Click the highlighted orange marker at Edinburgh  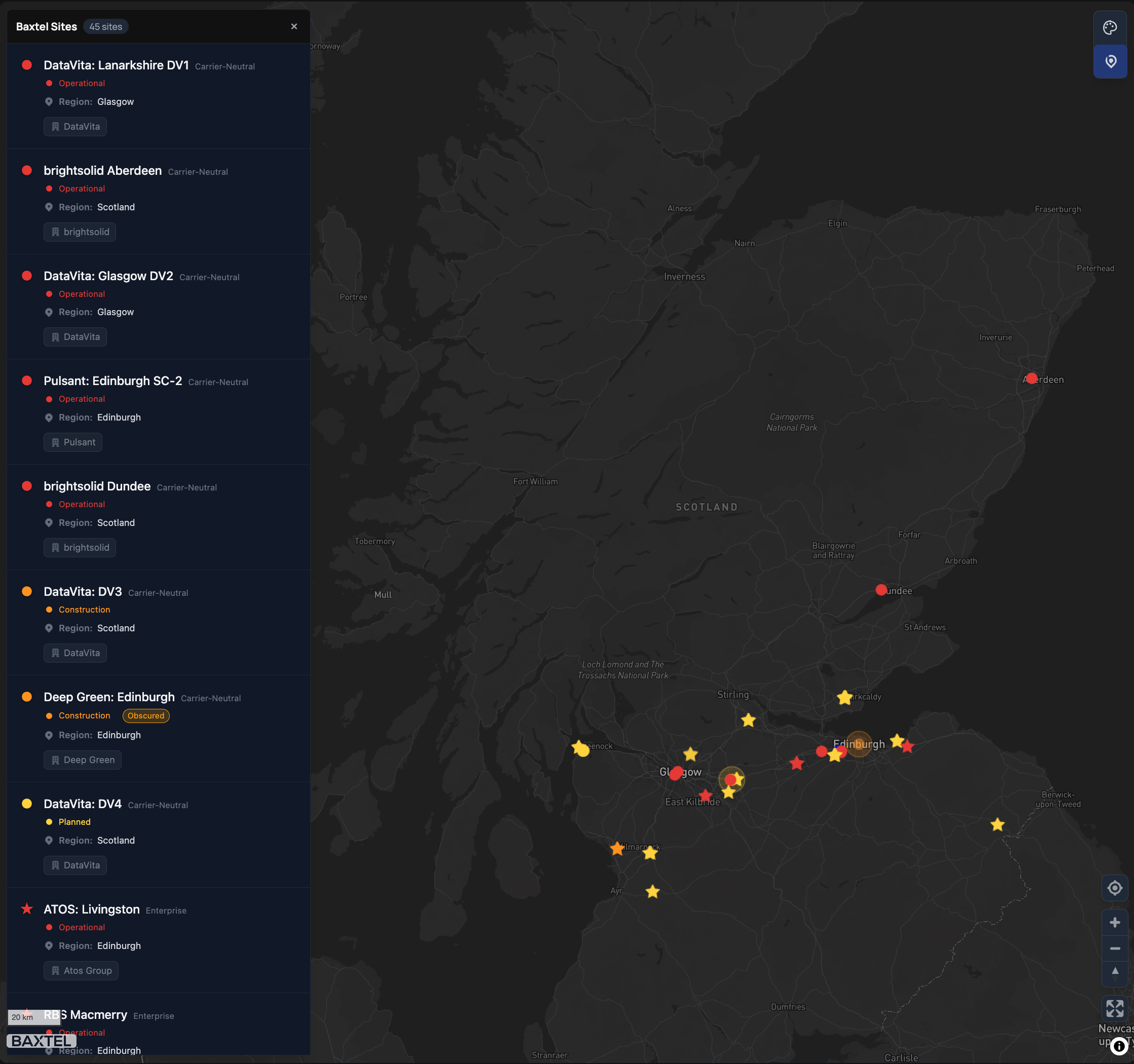point(858,744)
